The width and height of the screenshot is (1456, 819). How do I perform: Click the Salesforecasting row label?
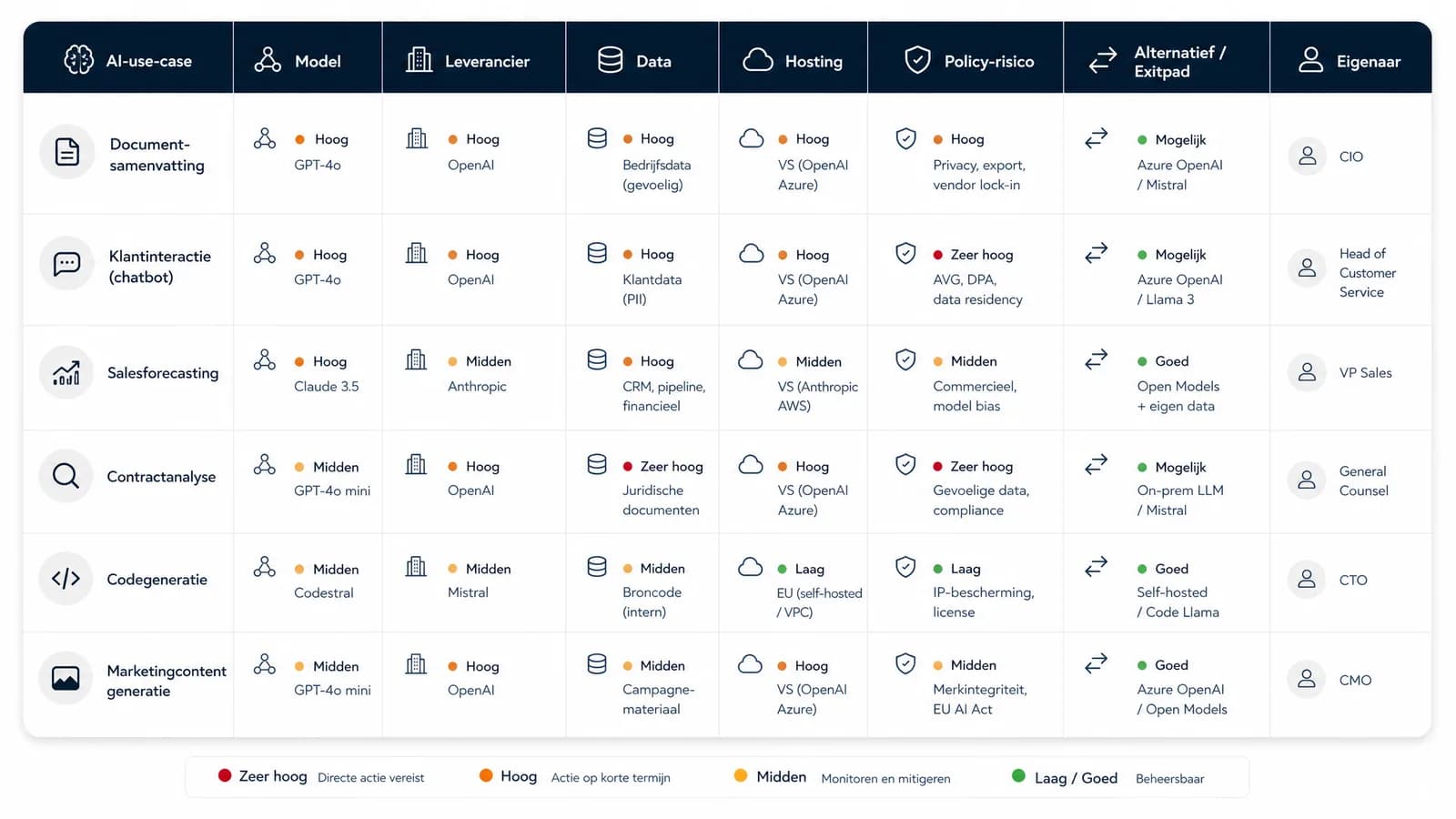[163, 373]
